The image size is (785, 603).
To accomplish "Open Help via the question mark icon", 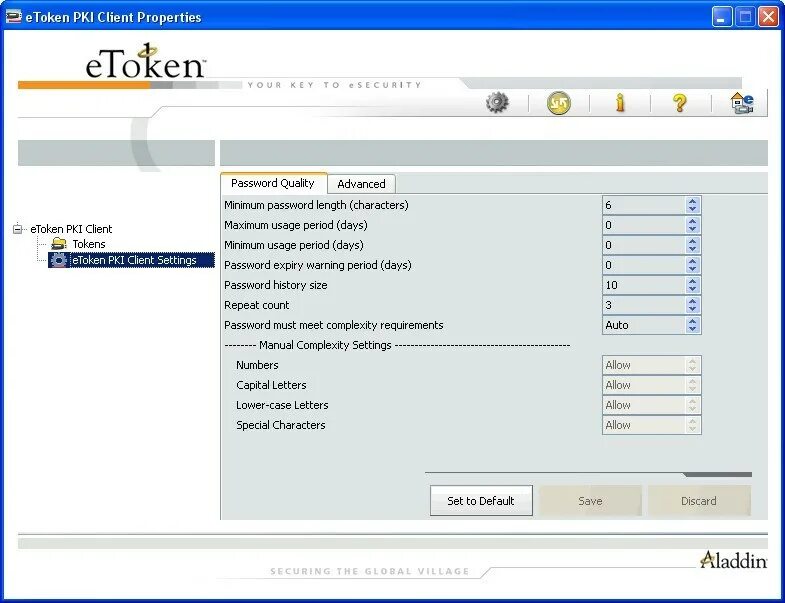I will 679,103.
